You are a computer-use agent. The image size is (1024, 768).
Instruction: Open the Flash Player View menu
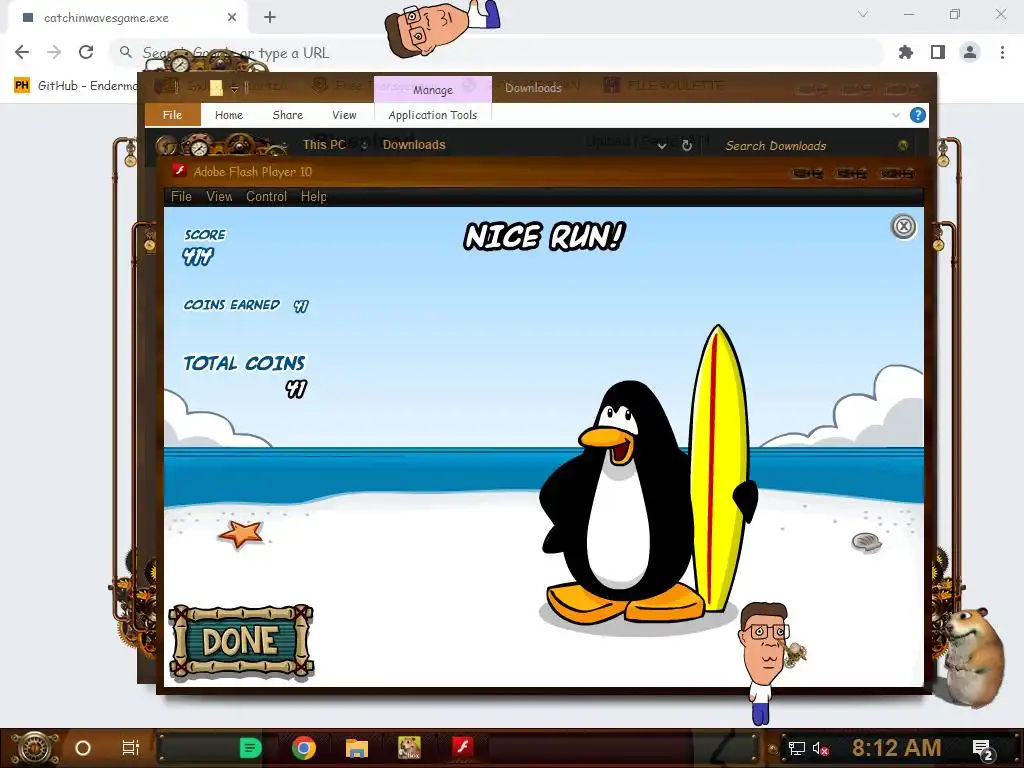(x=219, y=197)
